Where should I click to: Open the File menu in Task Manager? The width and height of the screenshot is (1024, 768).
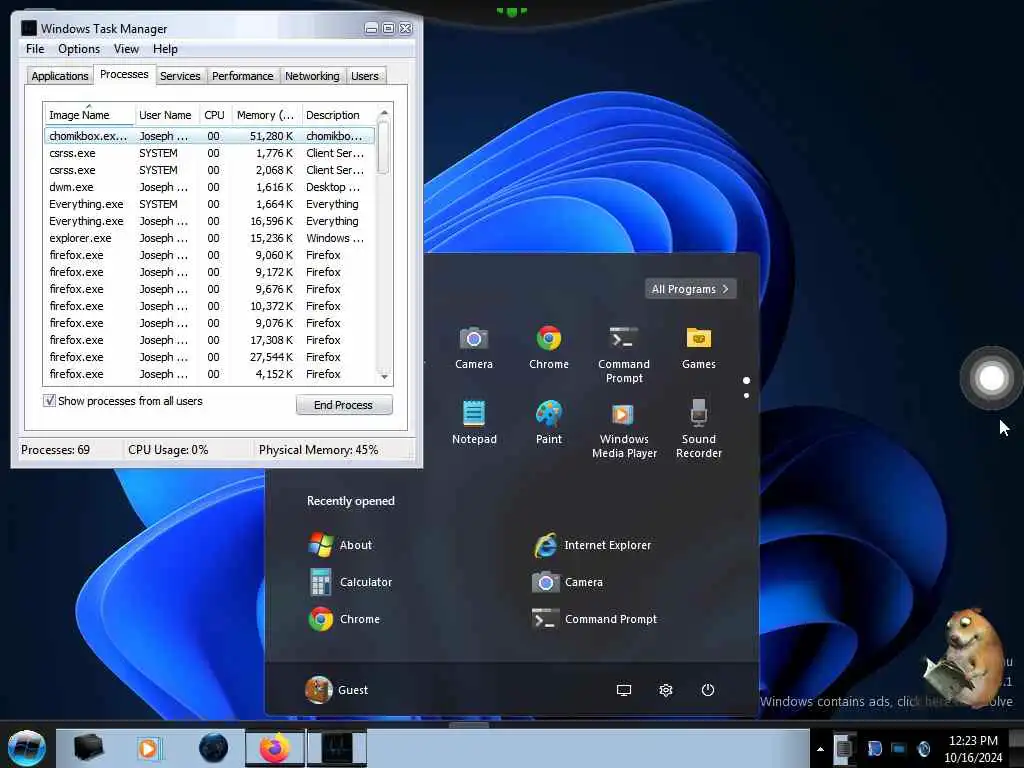pos(35,49)
